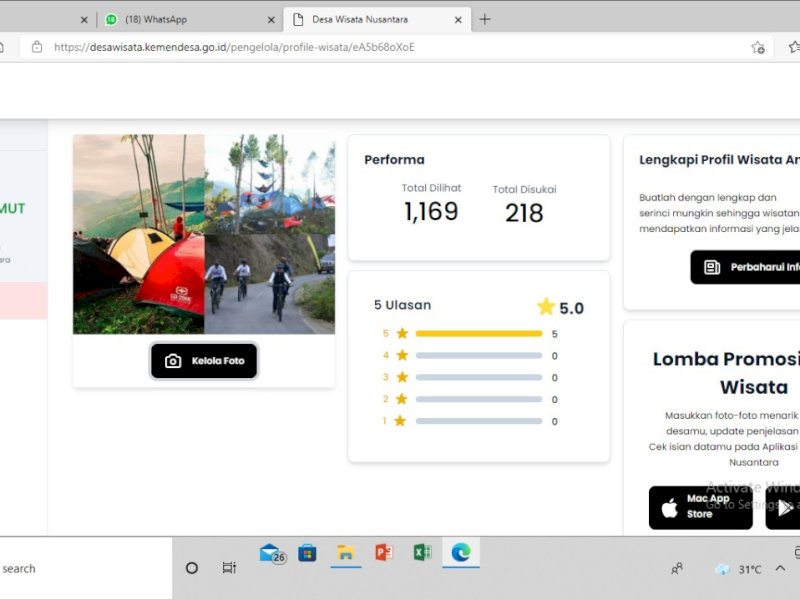Click the Apple logo on Mac App Store button

coord(669,508)
